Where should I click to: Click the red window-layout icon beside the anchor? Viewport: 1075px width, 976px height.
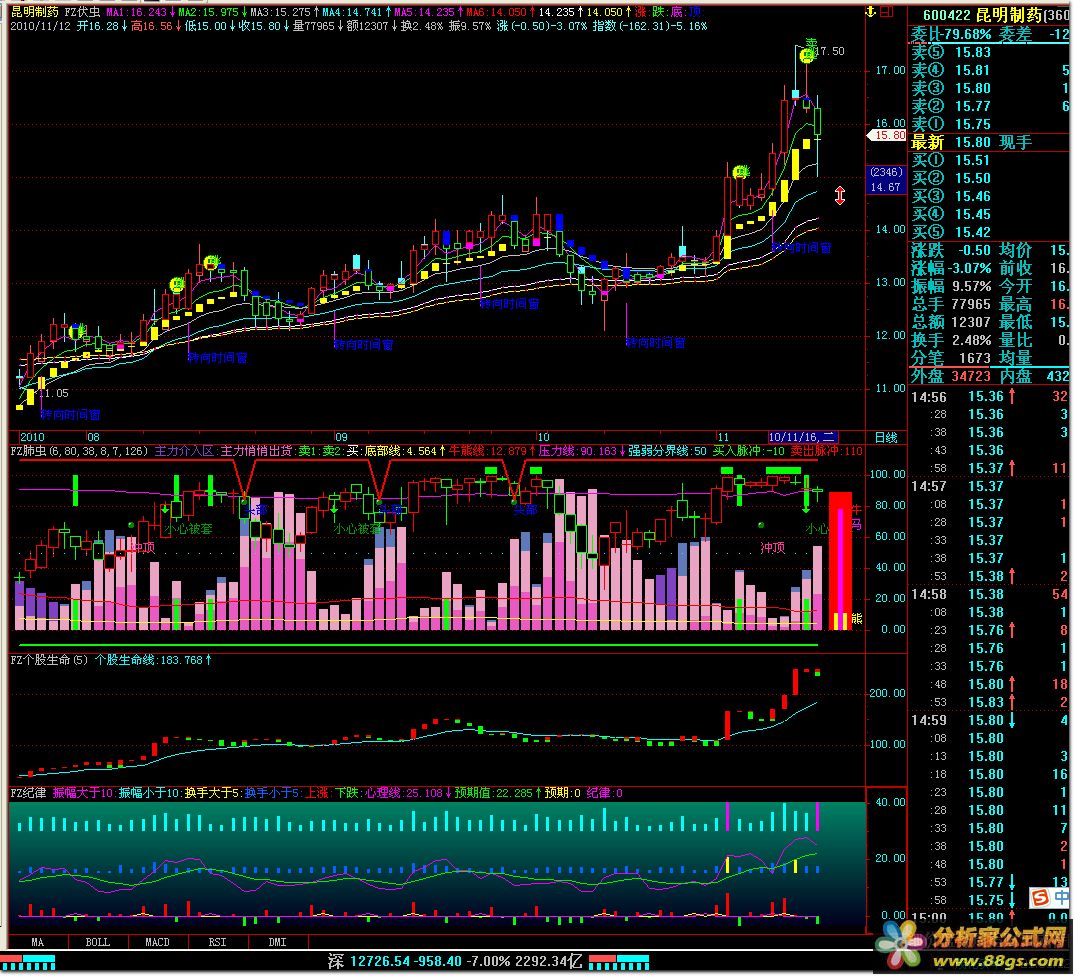(x=886, y=12)
